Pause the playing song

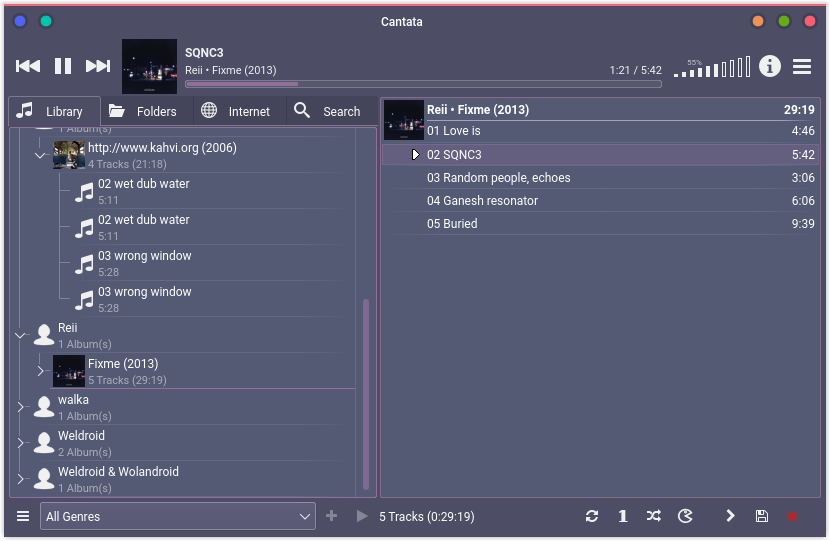63,66
